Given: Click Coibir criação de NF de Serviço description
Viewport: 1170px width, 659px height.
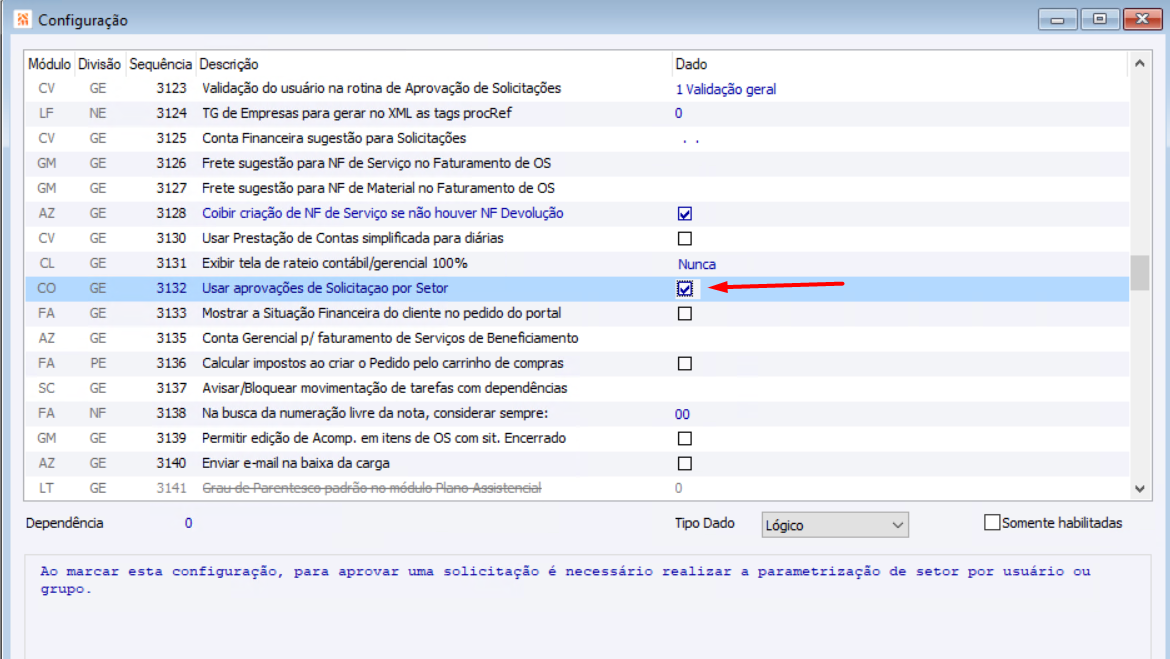Looking at the screenshot, I should pos(382,213).
